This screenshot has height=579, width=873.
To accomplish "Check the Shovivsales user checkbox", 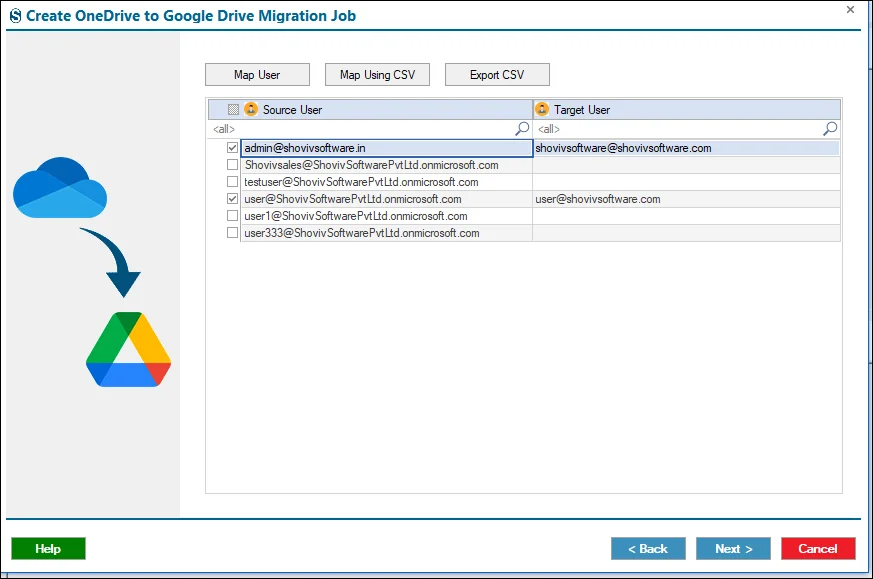I will click(232, 165).
